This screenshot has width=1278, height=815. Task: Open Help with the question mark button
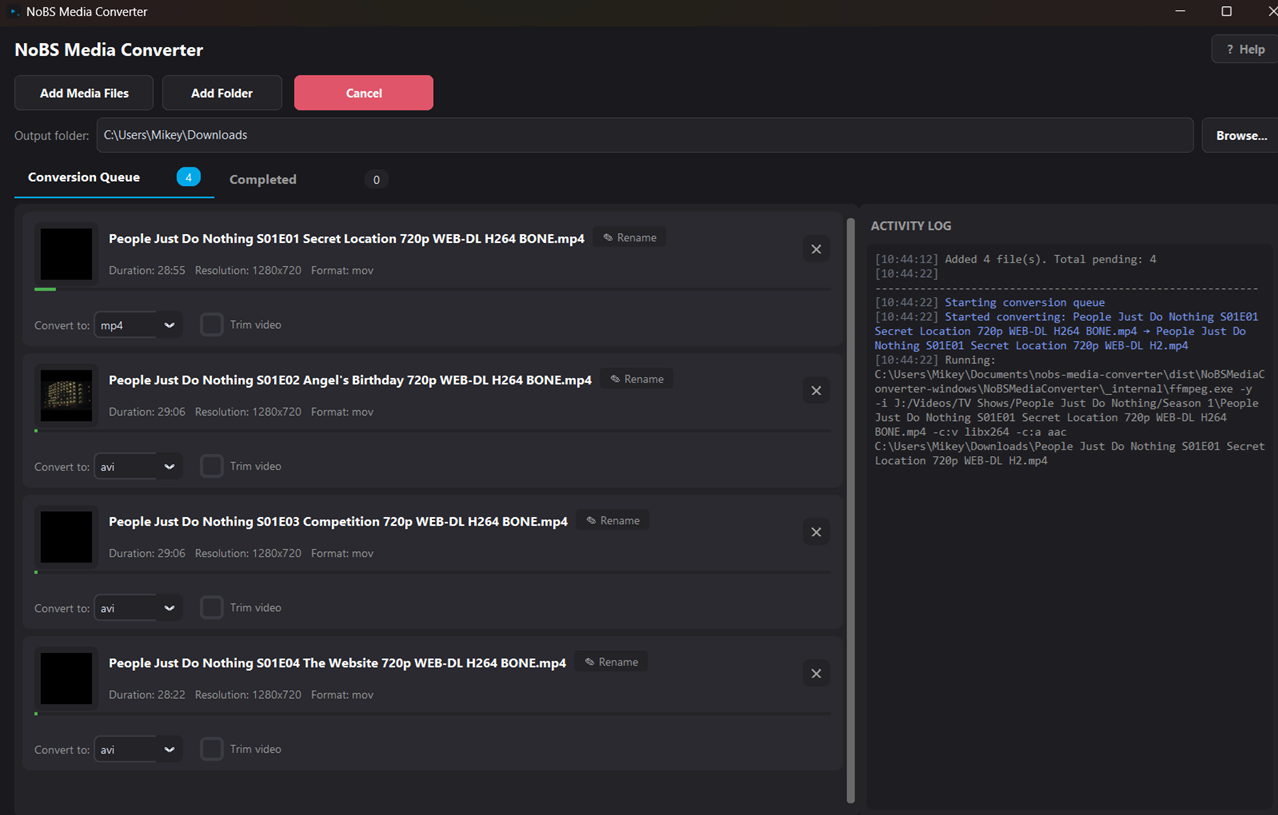[x=1245, y=49]
